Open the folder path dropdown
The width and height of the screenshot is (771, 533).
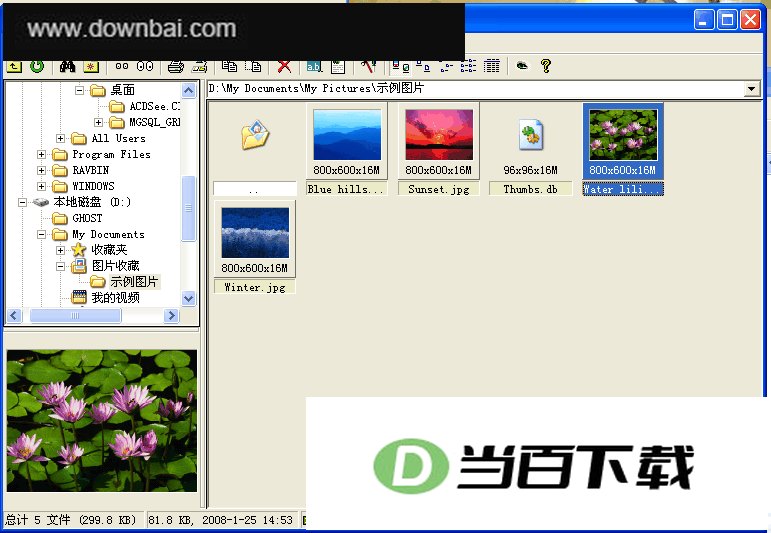[751, 89]
